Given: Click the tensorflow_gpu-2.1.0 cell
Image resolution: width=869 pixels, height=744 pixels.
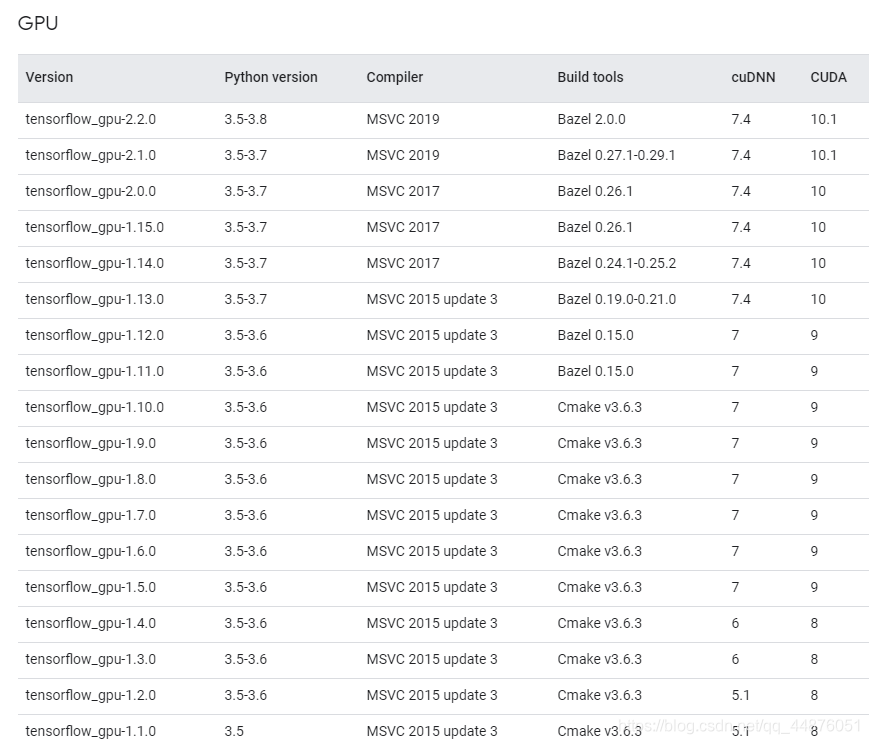Looking at the screenshot, I should 91,155.
